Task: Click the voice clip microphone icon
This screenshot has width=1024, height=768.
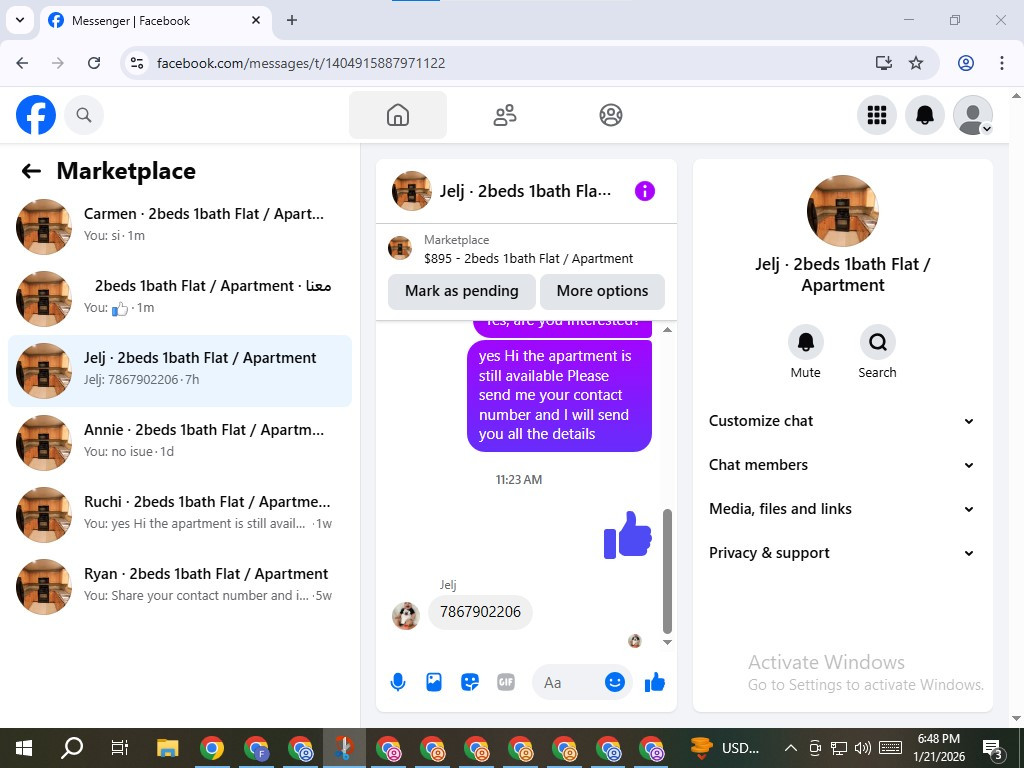Action: 398,682
